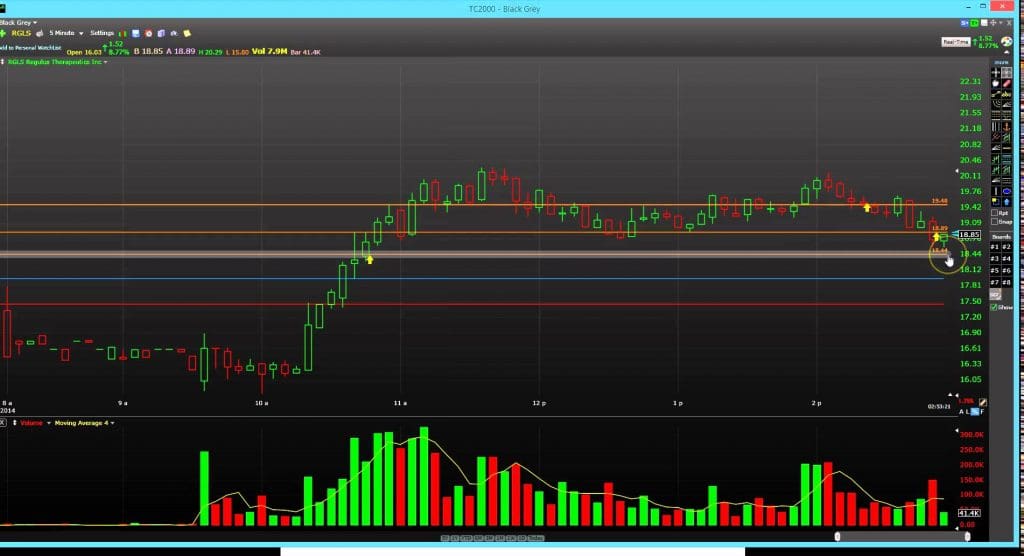Click the purple copy chart icon
The width and height of the screenshot is (1024, 556).
point(161,33)
